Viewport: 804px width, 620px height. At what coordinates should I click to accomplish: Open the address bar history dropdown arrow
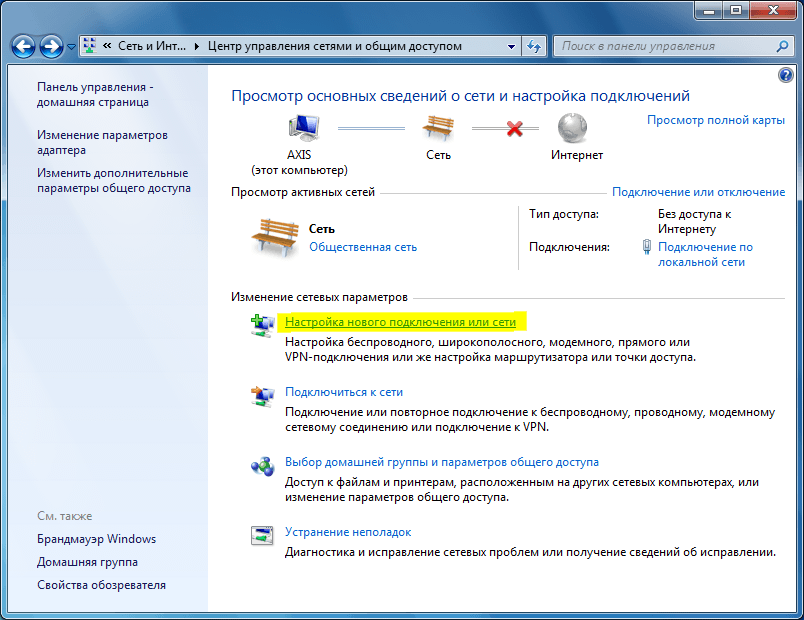510,46
